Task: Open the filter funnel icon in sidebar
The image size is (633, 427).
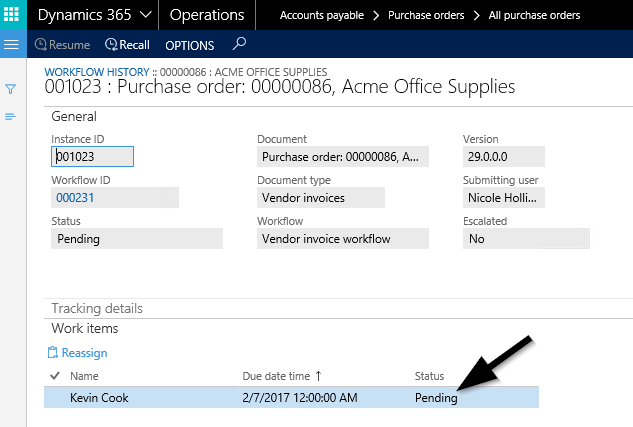Action: 11,89
